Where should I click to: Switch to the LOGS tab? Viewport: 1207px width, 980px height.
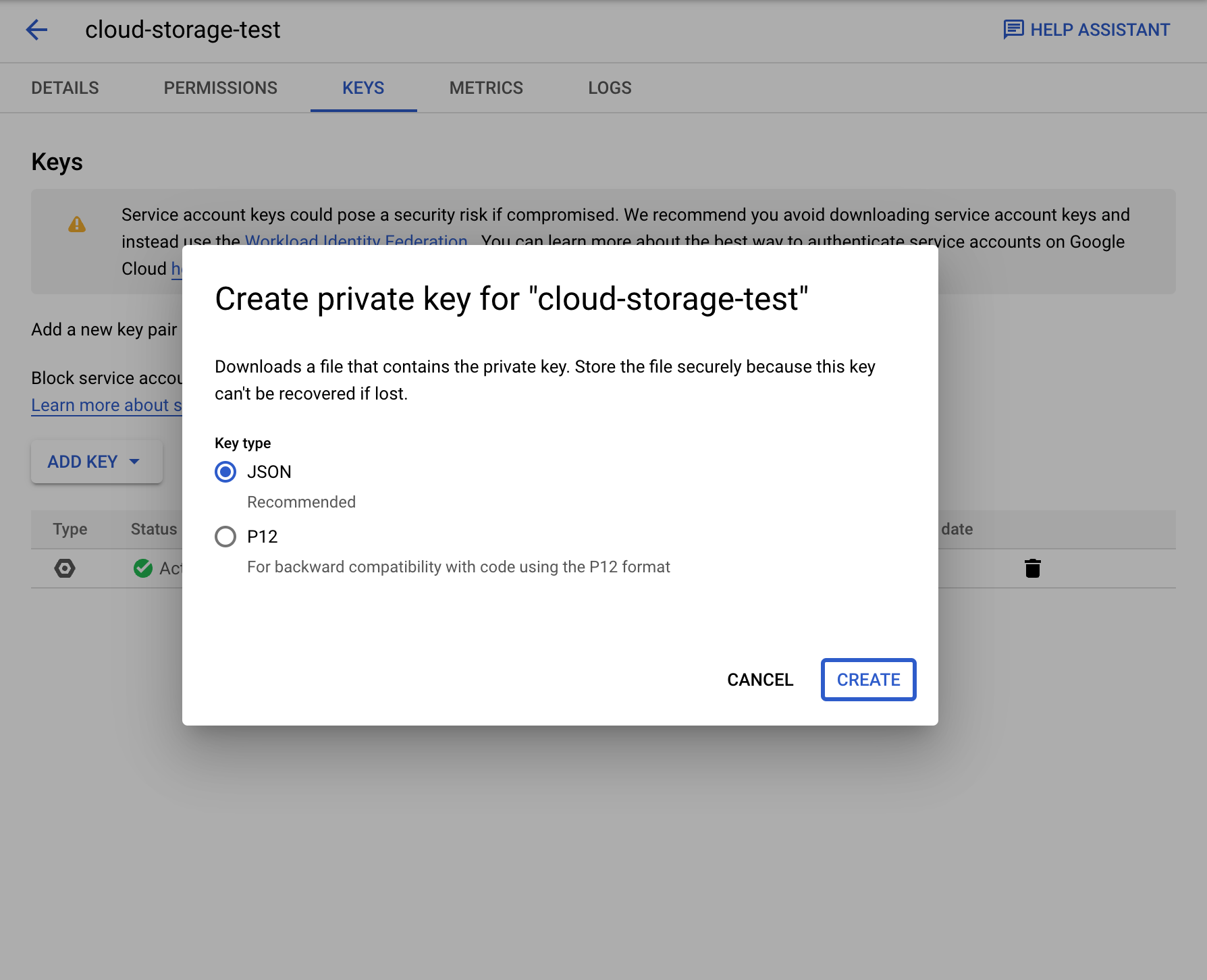610,88
